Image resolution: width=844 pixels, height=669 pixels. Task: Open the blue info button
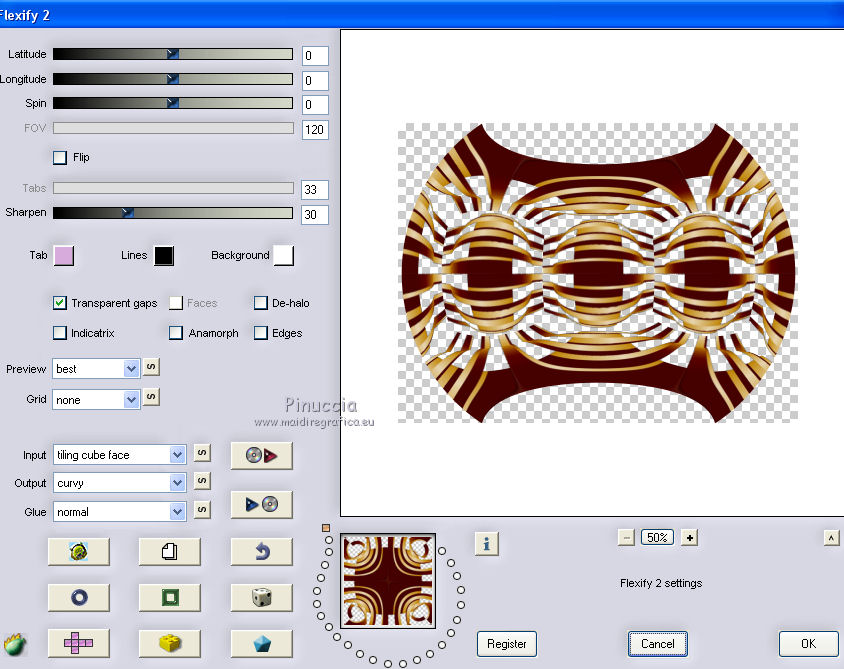tap(487, 544)
